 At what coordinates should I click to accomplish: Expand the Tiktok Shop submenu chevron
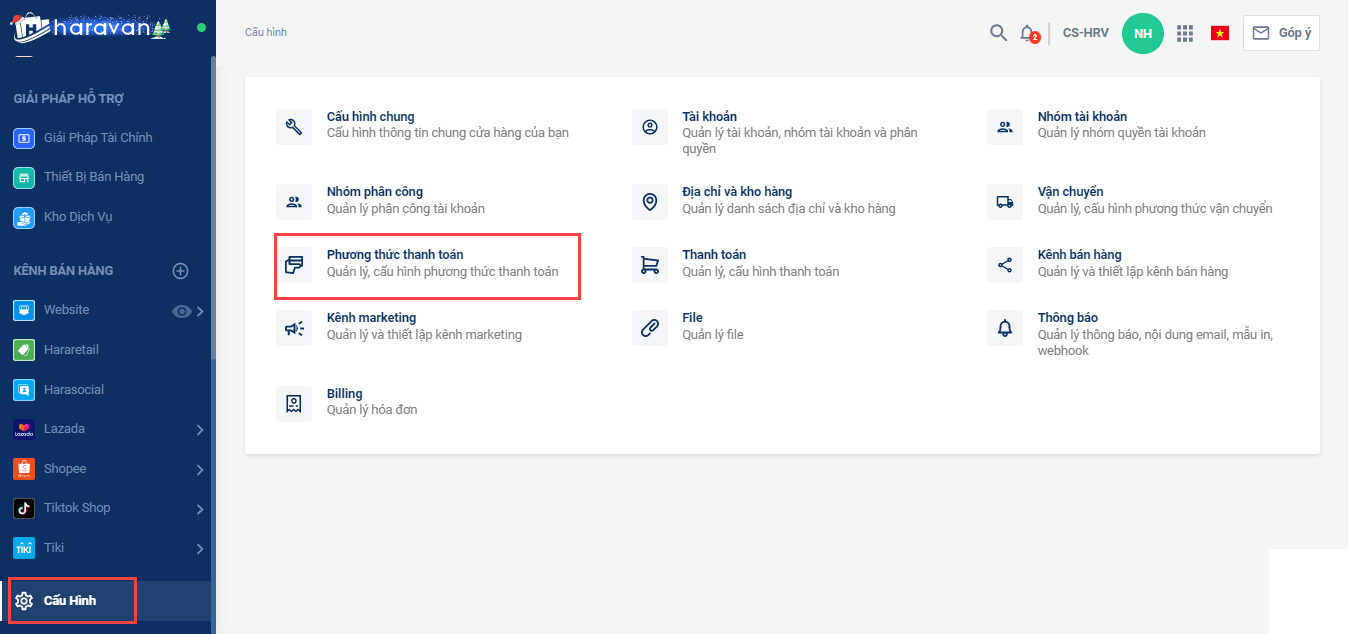point(200,509)
